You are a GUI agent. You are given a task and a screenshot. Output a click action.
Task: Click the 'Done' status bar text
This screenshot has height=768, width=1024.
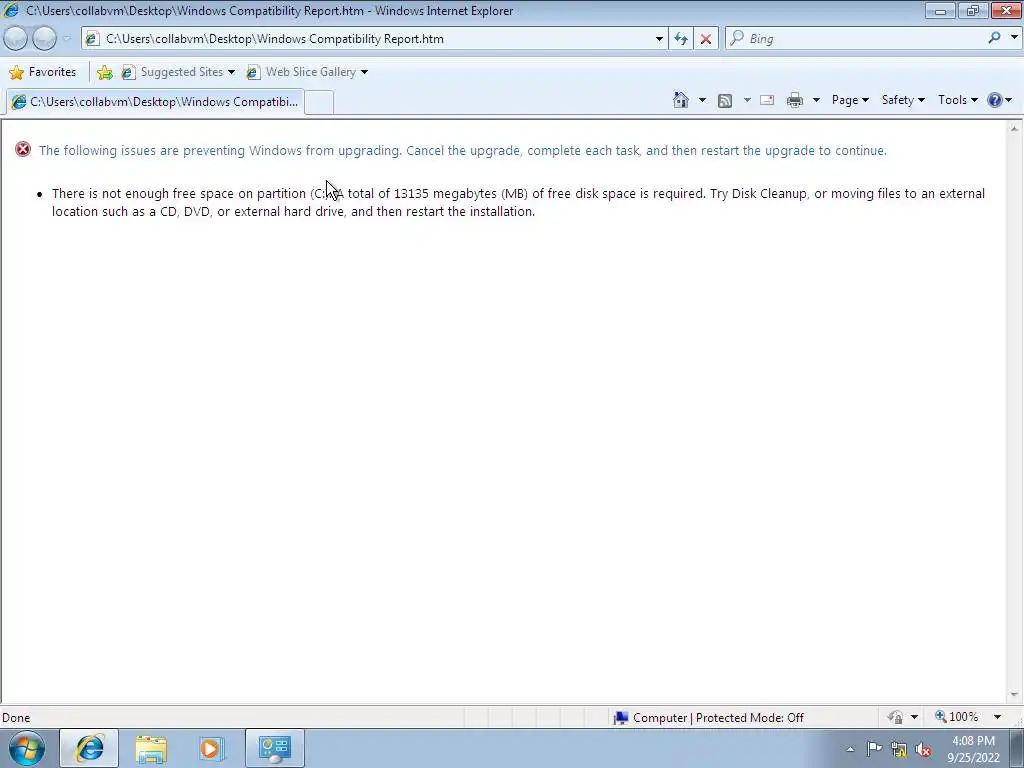[x=16, y=718]
